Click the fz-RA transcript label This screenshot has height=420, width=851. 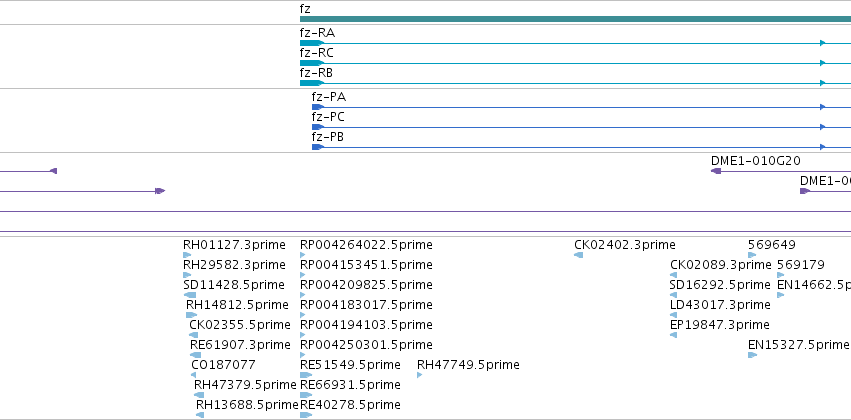click(317, 33)
